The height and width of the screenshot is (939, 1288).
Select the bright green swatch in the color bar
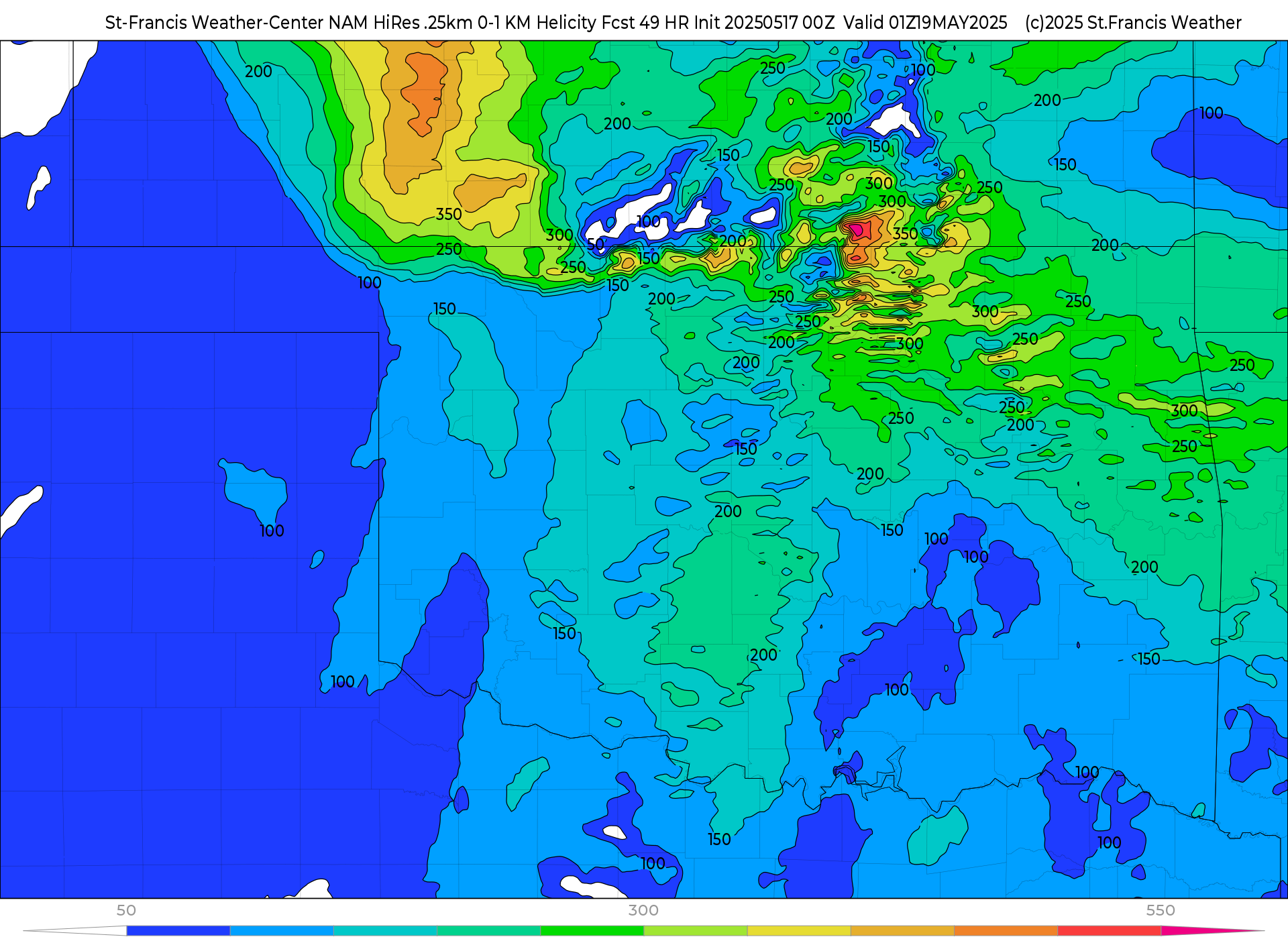point(592,931)
